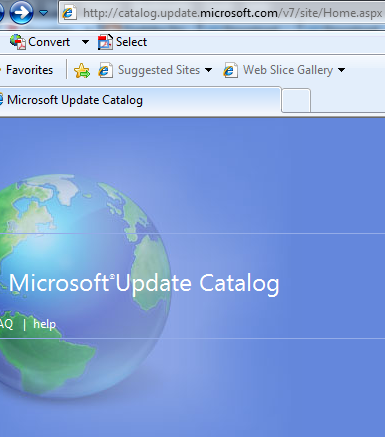Click the address bar URL field
This screenshot has height=437, width=385.
tap(222, 13)
